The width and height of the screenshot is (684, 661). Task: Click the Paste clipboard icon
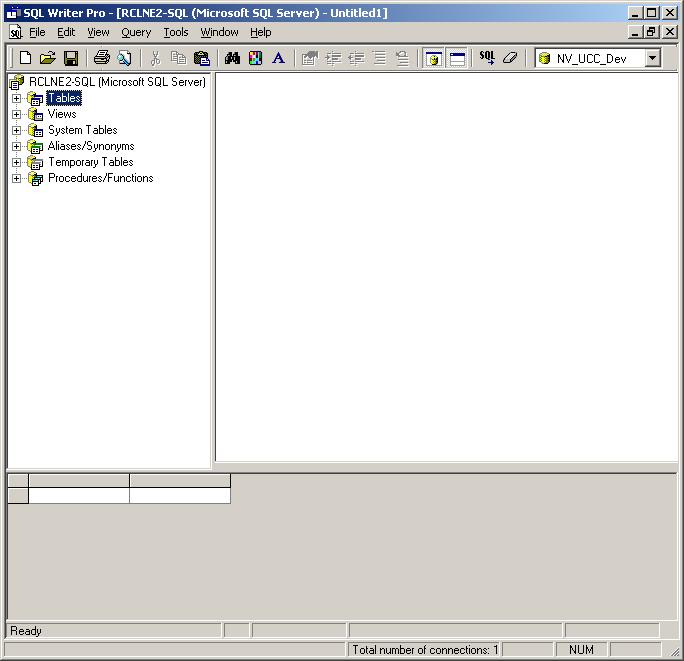point(201,58)
